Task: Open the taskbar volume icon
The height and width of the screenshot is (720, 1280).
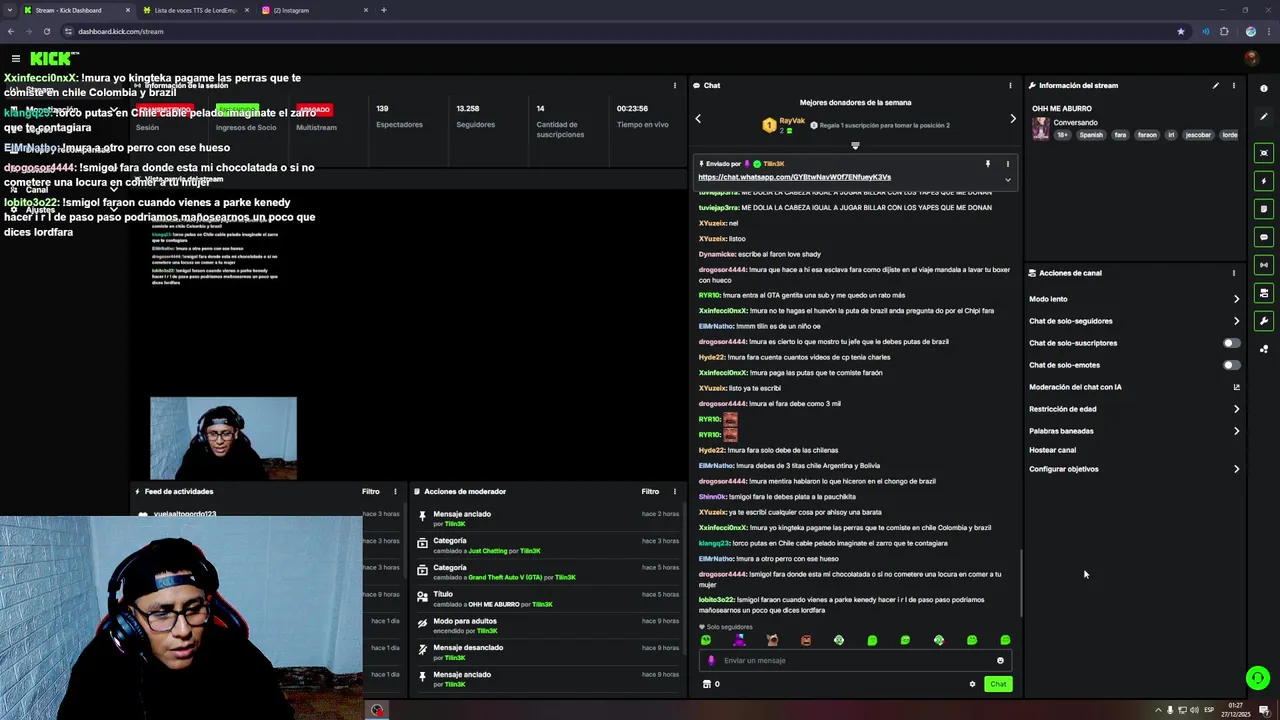Action: click(x=1195, y=710)
